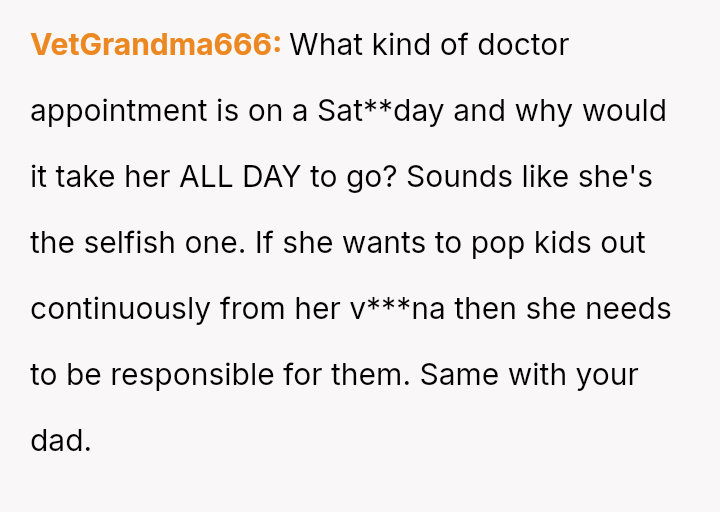Open the VetGrandma666 username profile link
Screen dimensions: 720x512
point(156,45)
